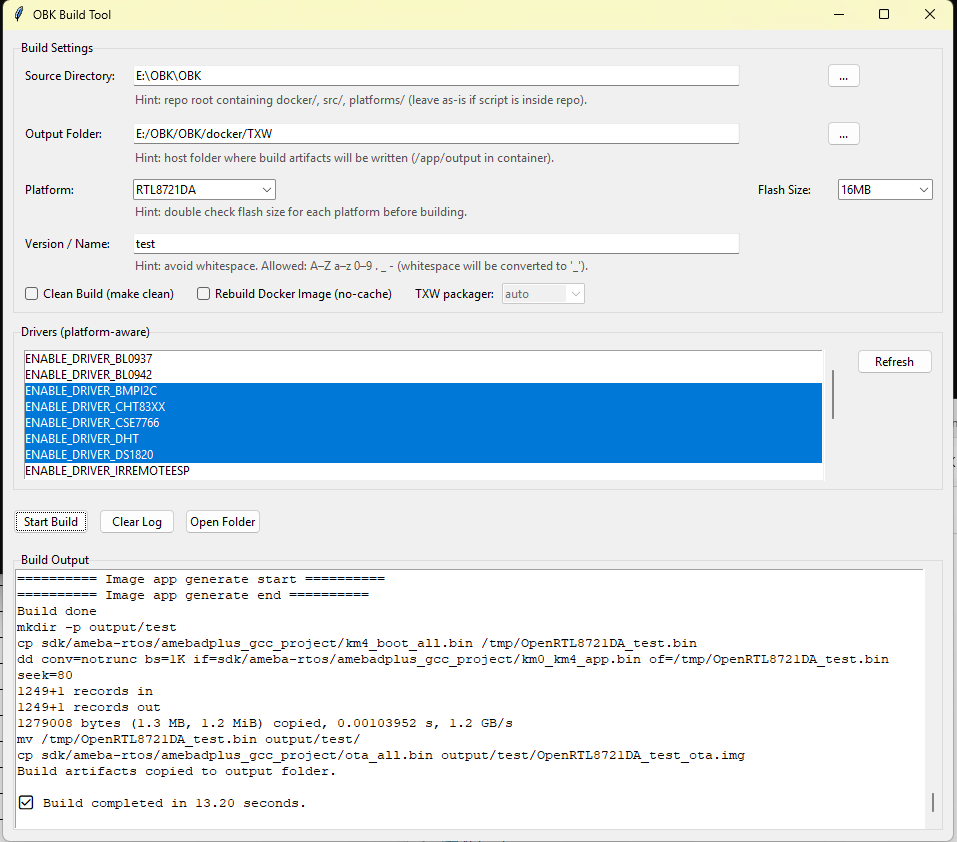Click the OBK Build Tool feather icon
Image resolution: width=957 pixels, height=842 pixels.
[18, 14]
